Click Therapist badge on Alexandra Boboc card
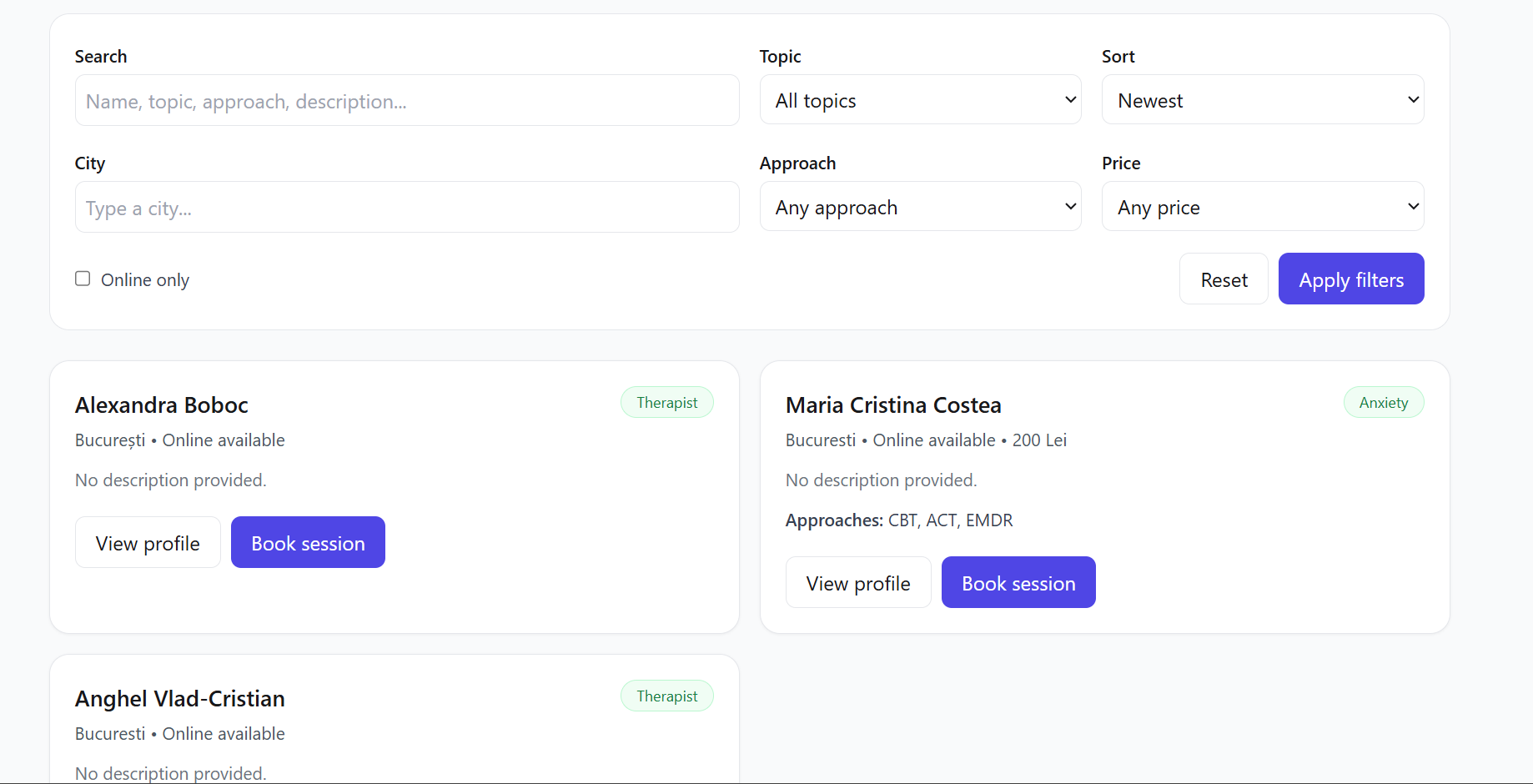Screen dimensions: 1533x784 click(x=666, y=403)
